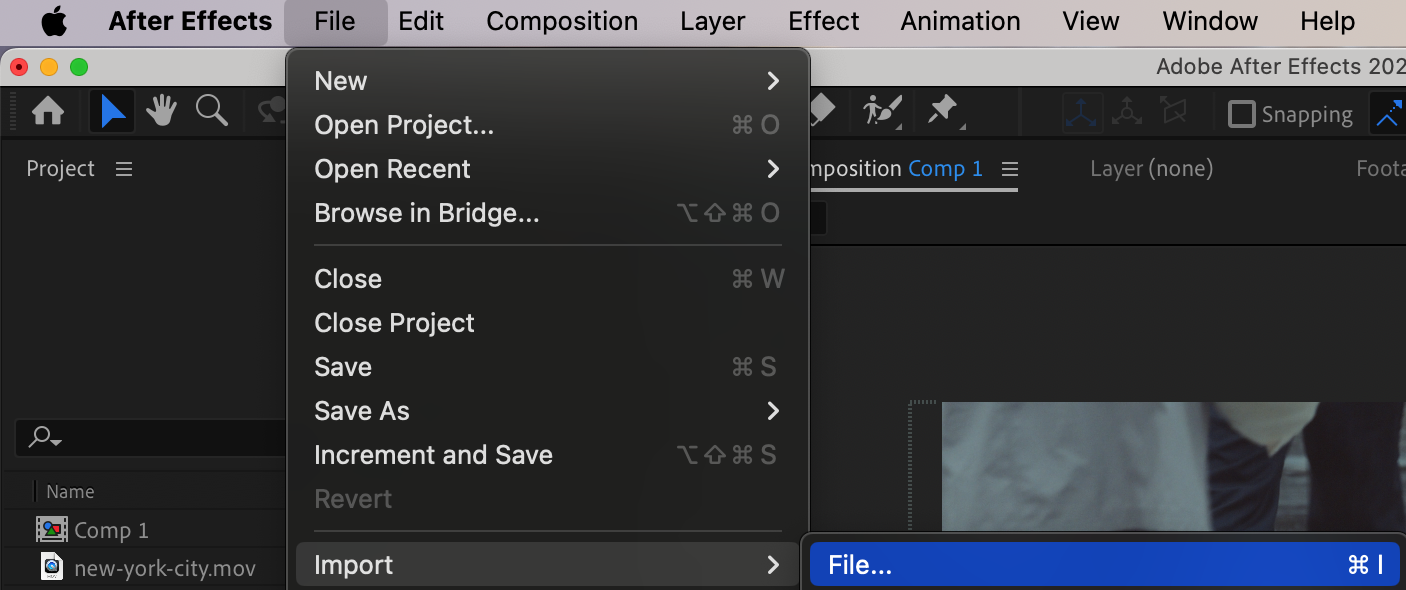This screenshot has width=1406, height=590.
Task: Expand the New submenu
Action: click(x=547, y=81)
